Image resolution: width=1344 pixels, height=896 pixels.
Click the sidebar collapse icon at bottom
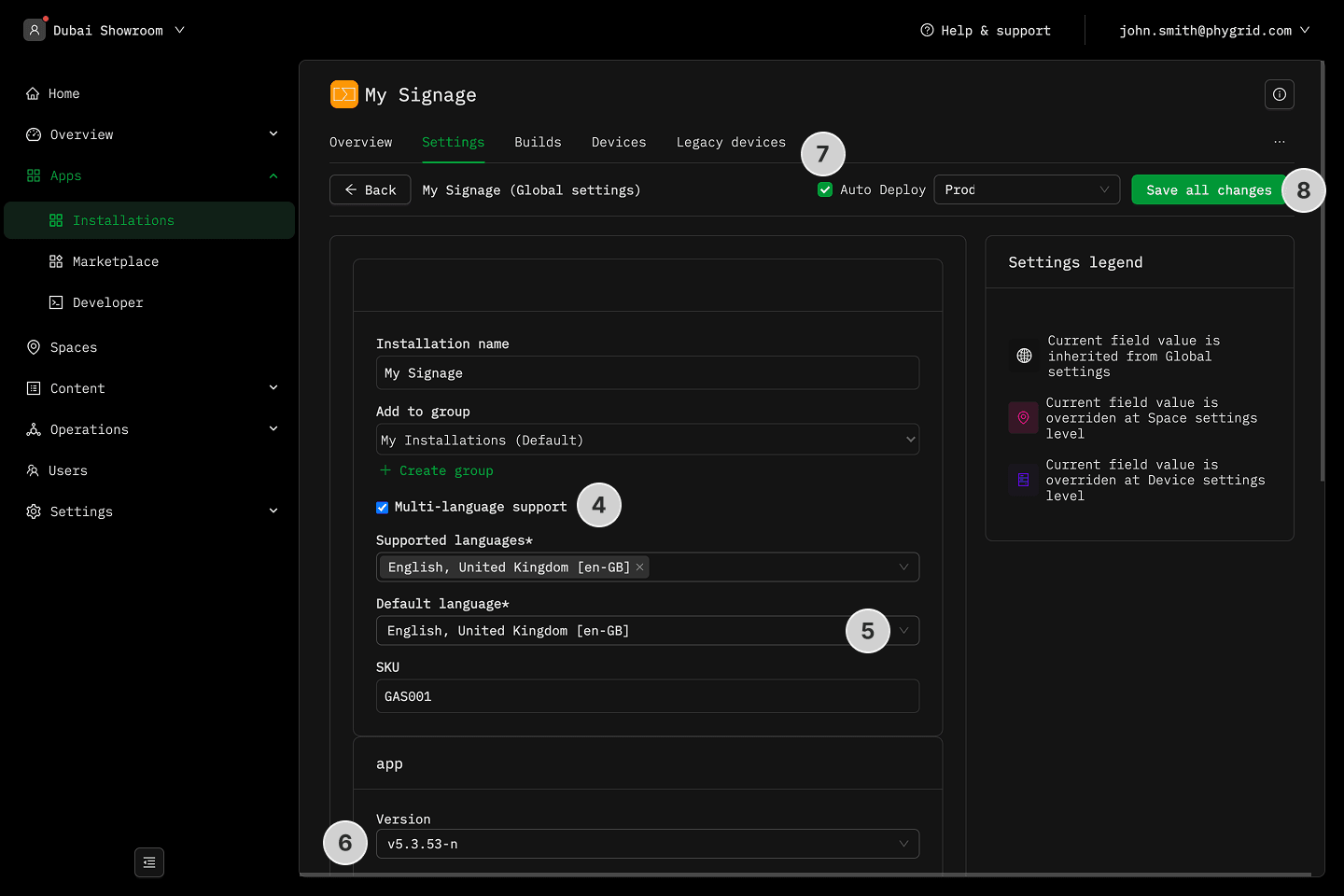point(149,862)
